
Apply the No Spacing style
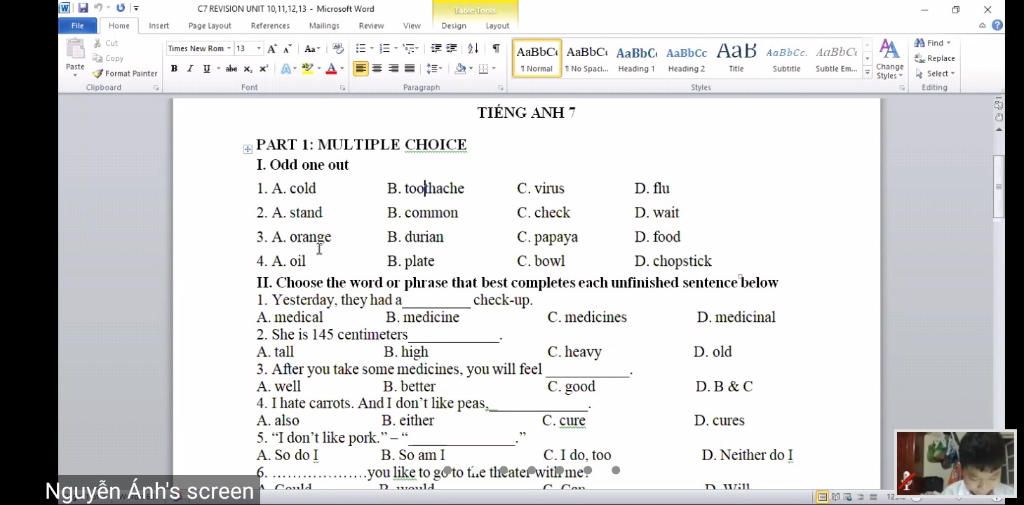586,58
